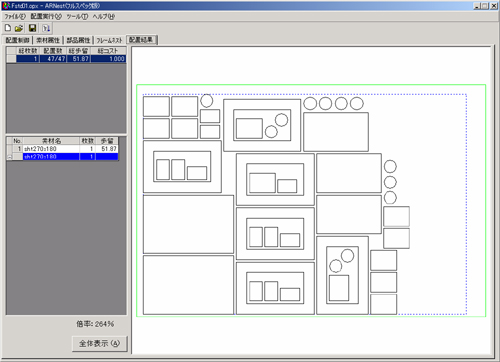Image resolution: width=500 pixels, height=362 pixels.
Task: Collapse the sht270x180 row expander
Action: pos(10,157)
